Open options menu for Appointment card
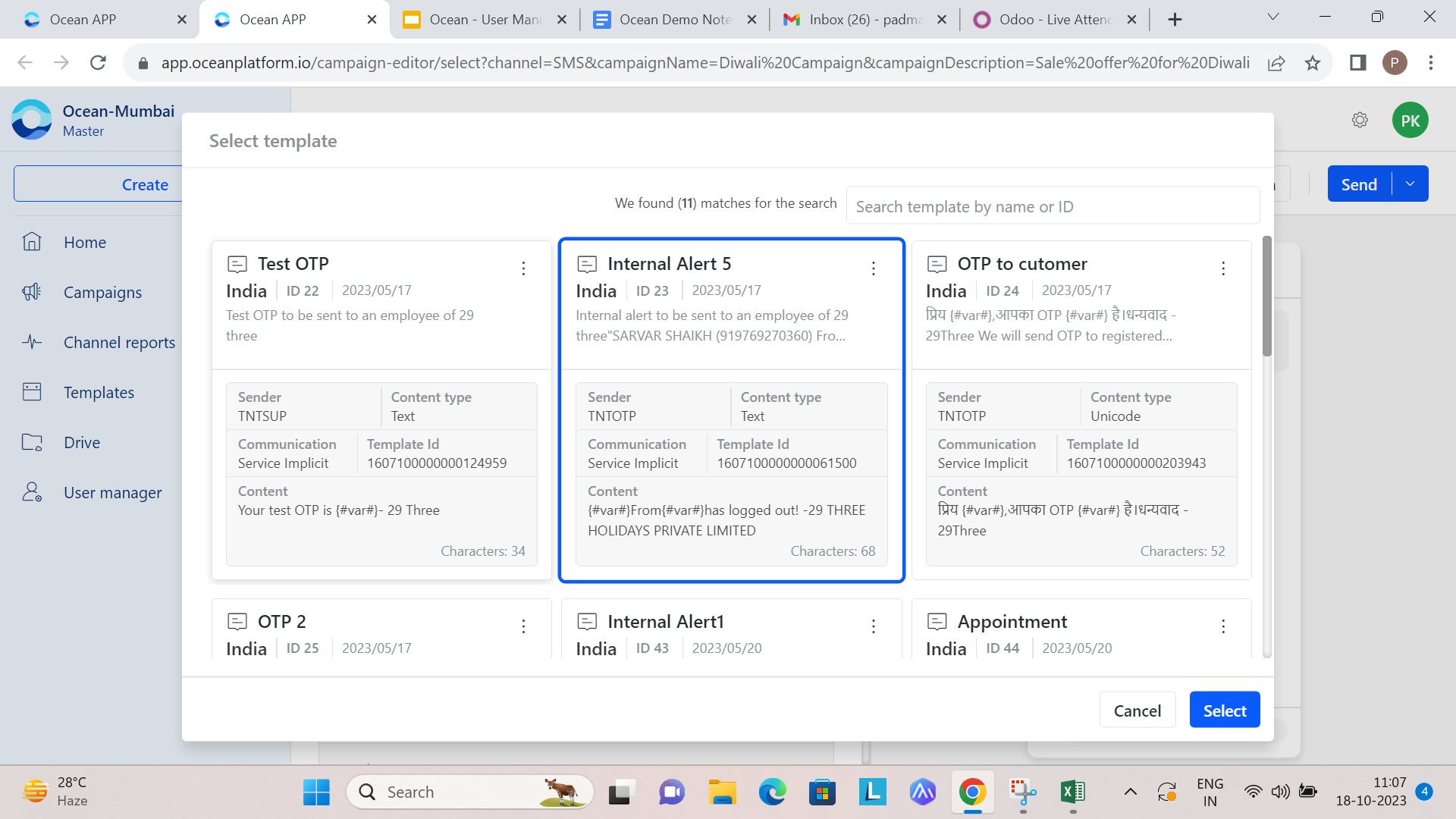Image resolution: width=1456 pixels, height=819 pixels. tap(1223, 626)
